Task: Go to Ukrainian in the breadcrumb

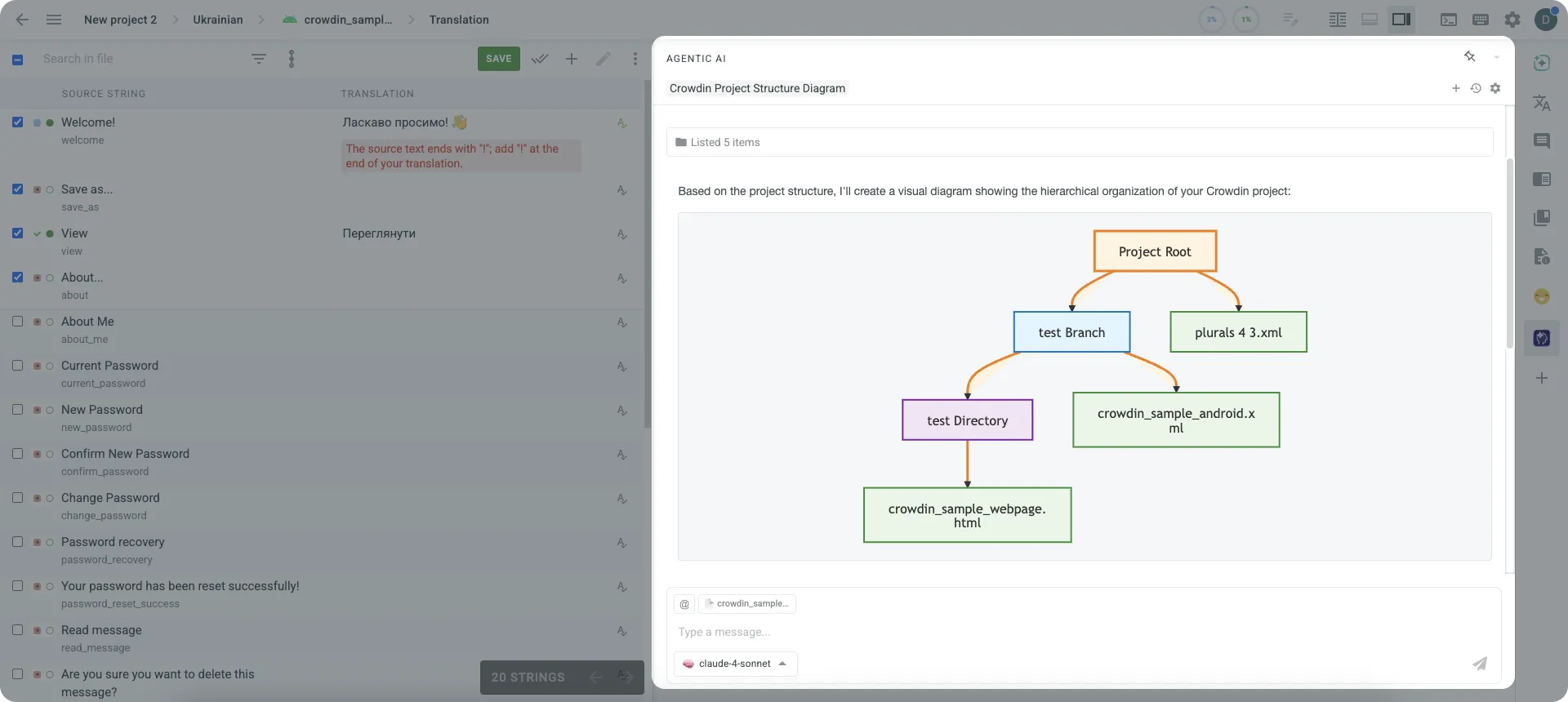Action: 217,20
